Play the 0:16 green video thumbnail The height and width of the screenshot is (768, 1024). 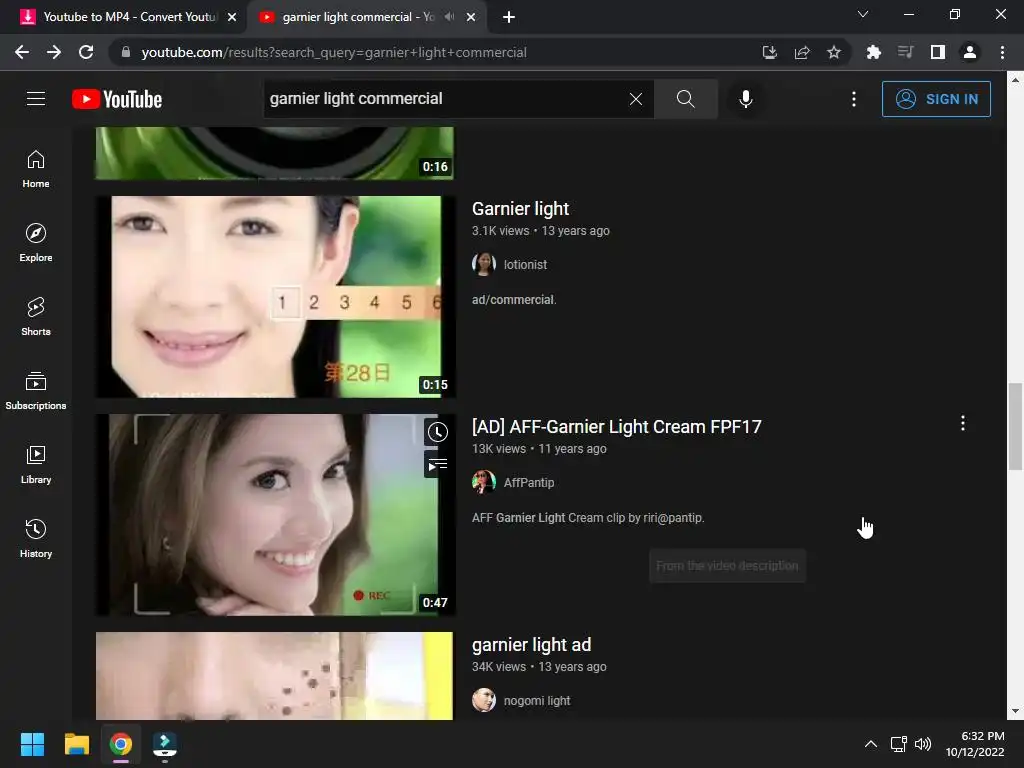tap(275, 153)
